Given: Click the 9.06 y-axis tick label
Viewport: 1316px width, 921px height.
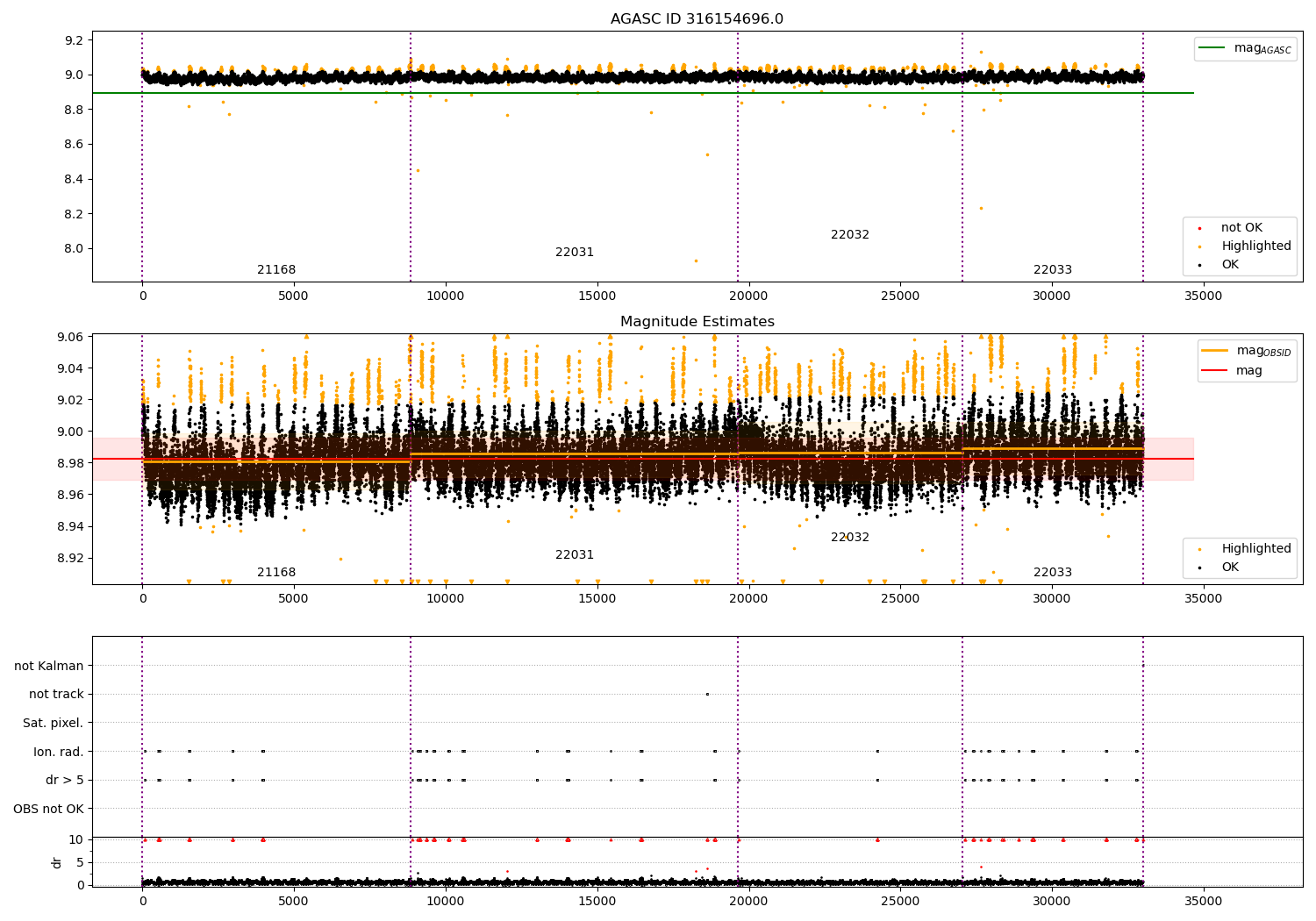Looking at the screenshot, I should point(71,337).
